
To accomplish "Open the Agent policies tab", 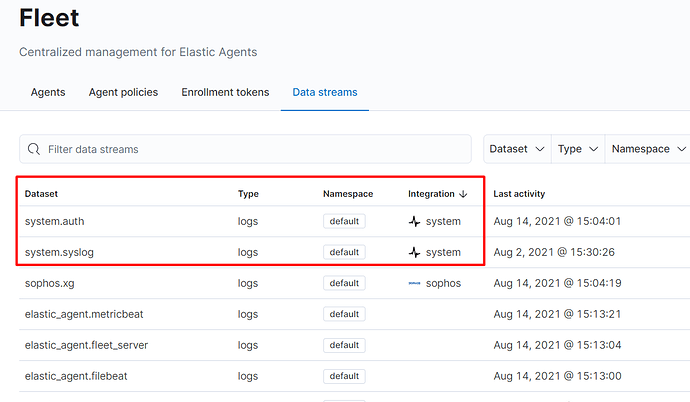I will point(123,92).
